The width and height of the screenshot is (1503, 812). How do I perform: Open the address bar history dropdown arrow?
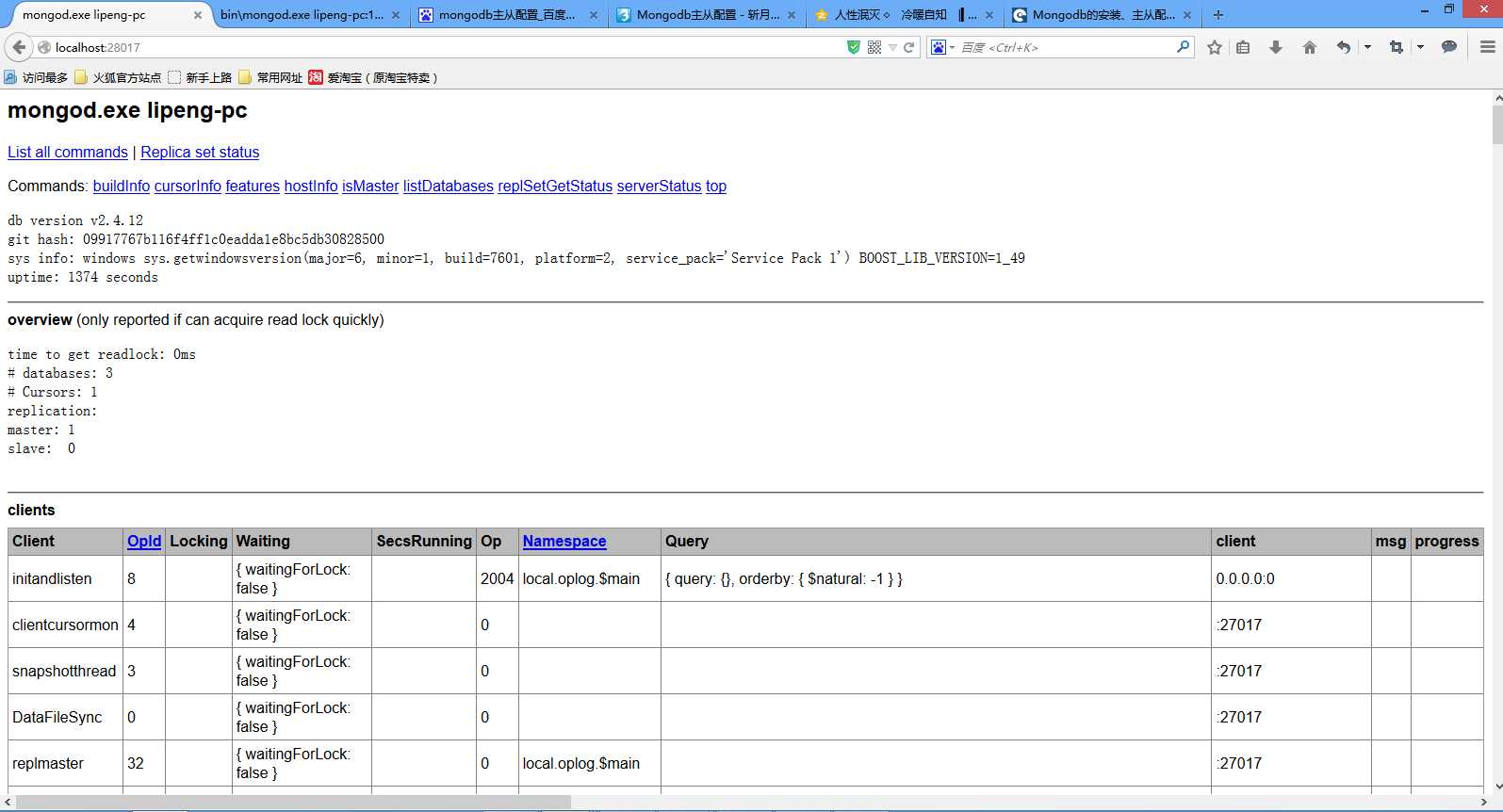click(x=892, y=47)
